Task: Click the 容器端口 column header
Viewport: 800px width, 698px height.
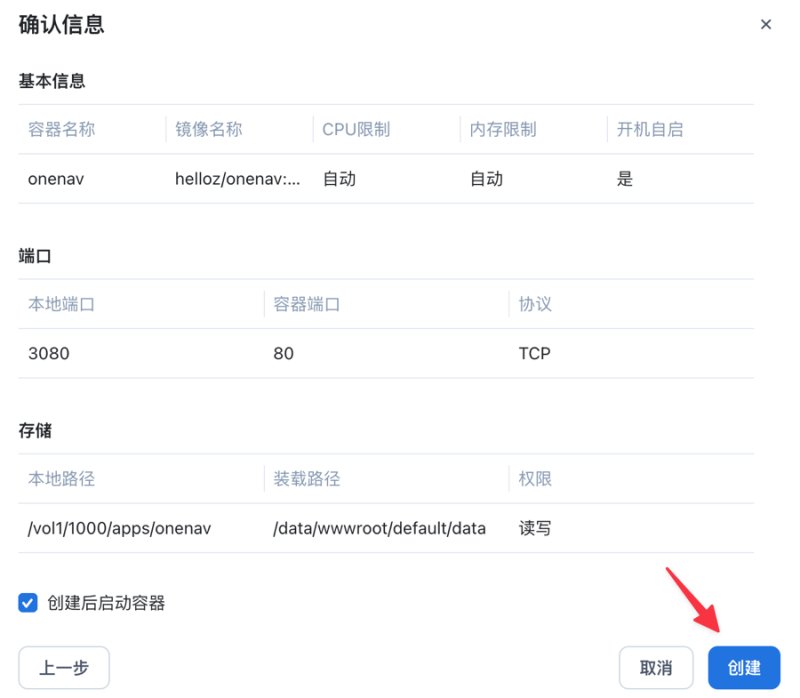Action: click(307, 304)
